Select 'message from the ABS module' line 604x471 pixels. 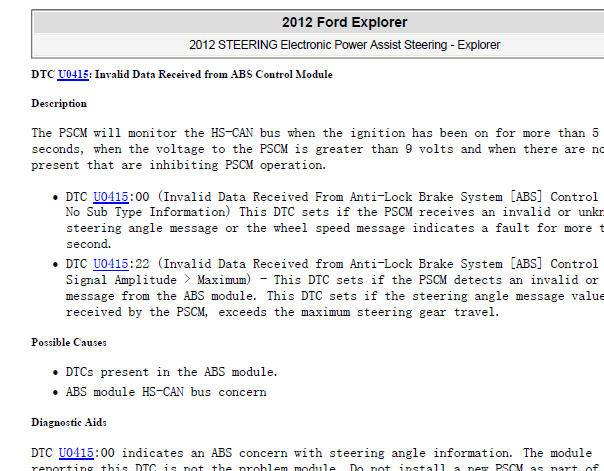pyautogui.click(x=335, y=296)
